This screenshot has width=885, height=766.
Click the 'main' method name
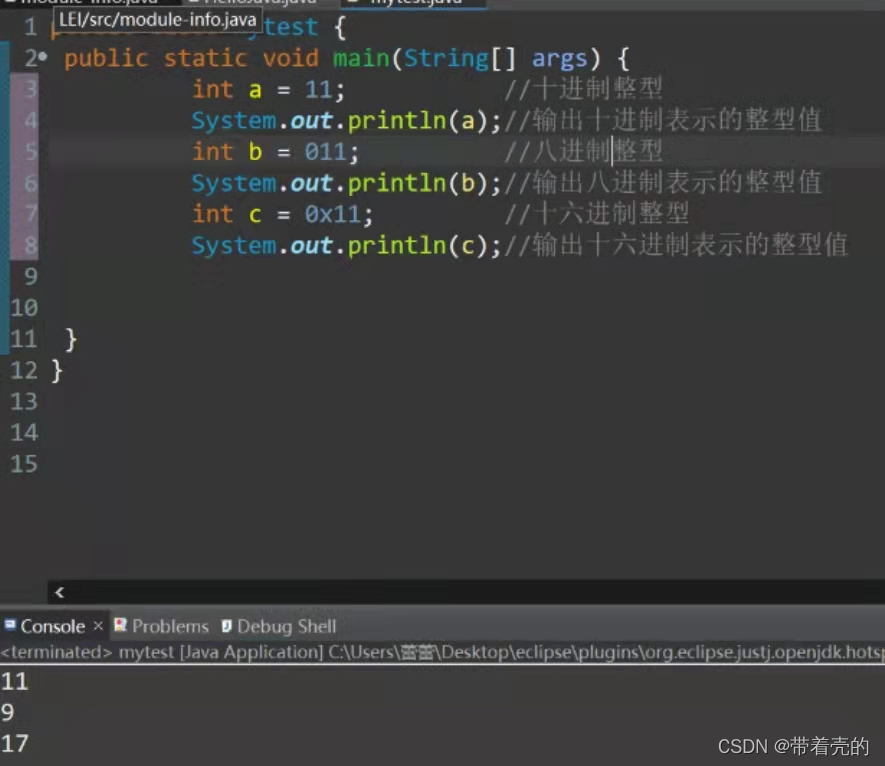(361, 58)
